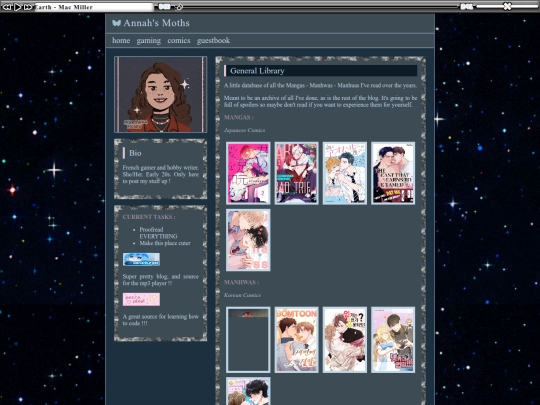The height and width of the screenshot is (405, 540).
Task: Visit the guestbook page
Action: tap(213, 41)
